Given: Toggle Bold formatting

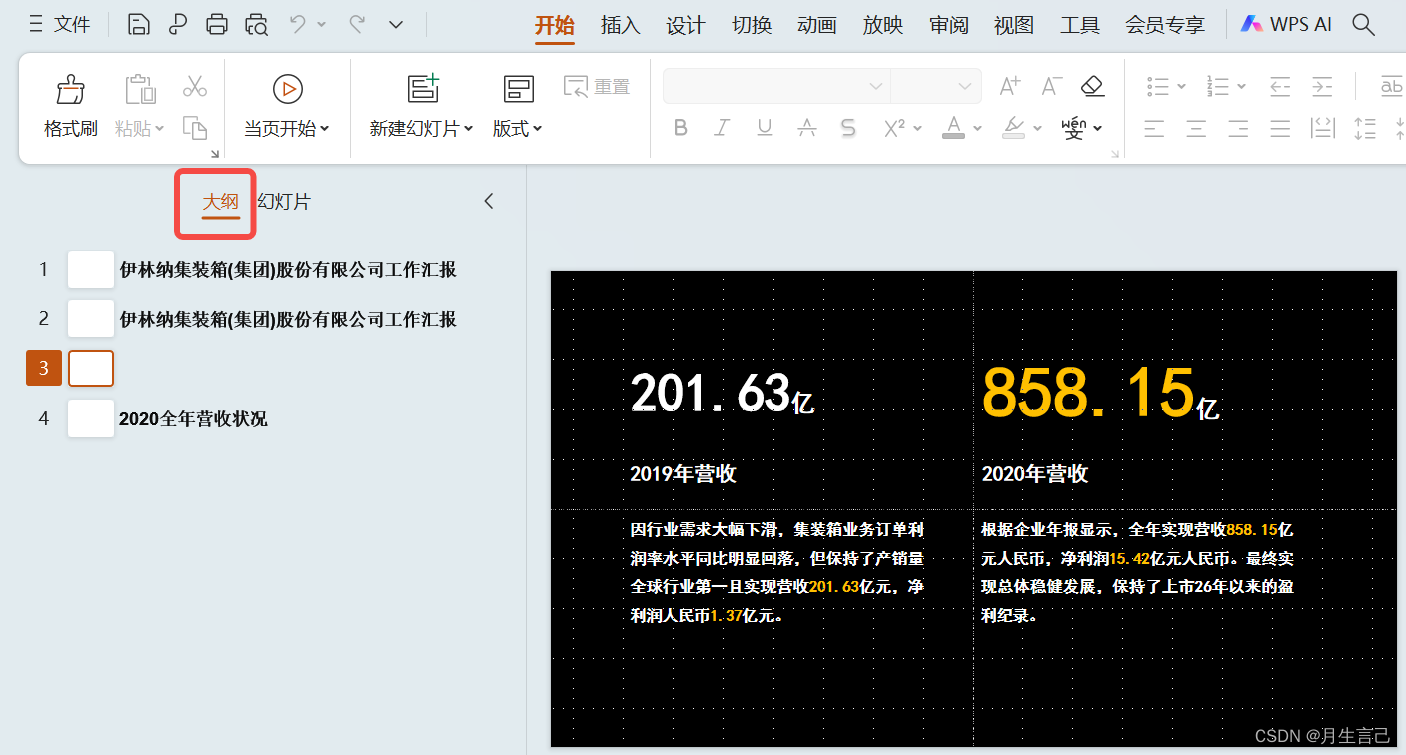Looking at the screenshot, I should pyautogui.click(x=681, y=128).
